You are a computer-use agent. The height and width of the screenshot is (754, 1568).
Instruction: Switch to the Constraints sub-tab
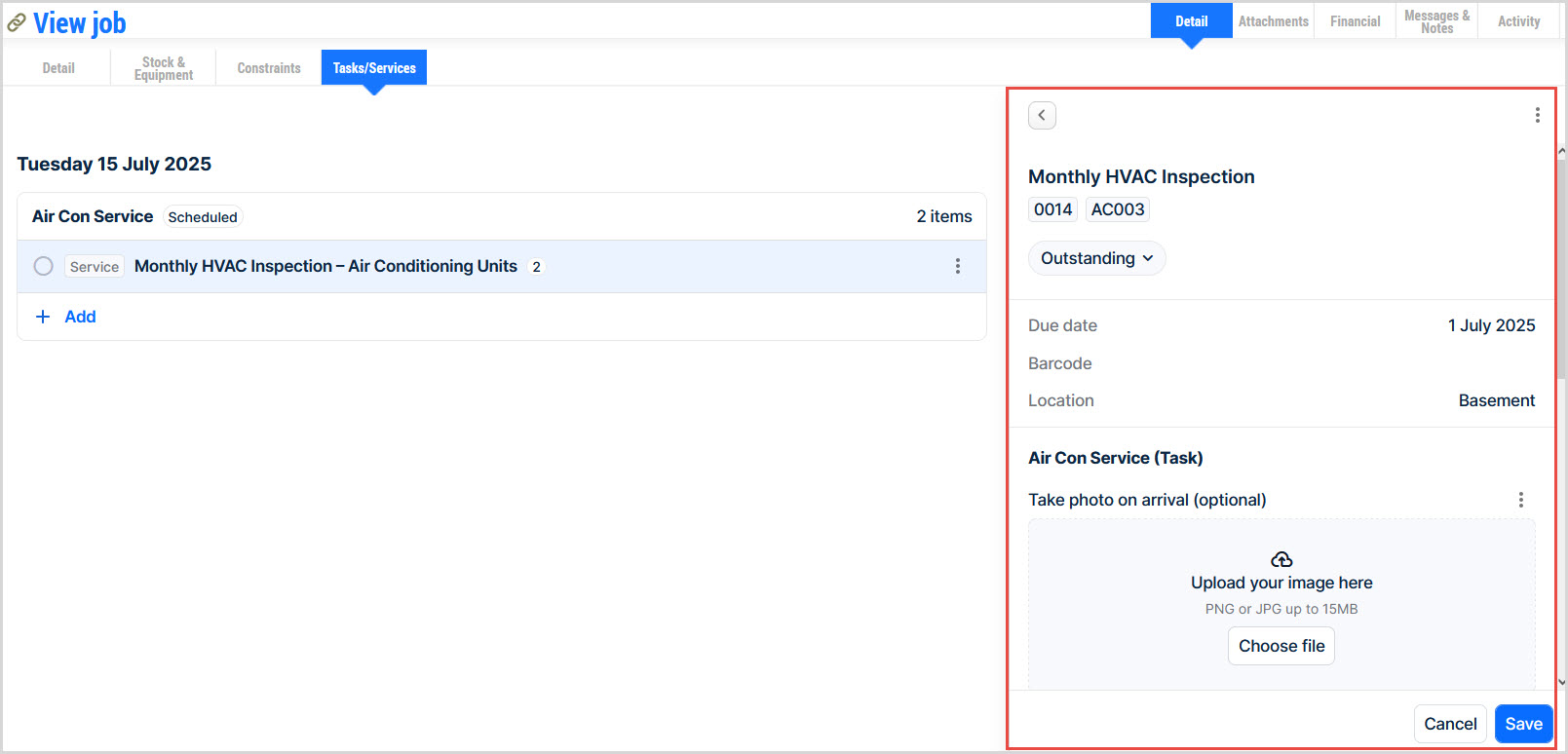tap(269, 68)
